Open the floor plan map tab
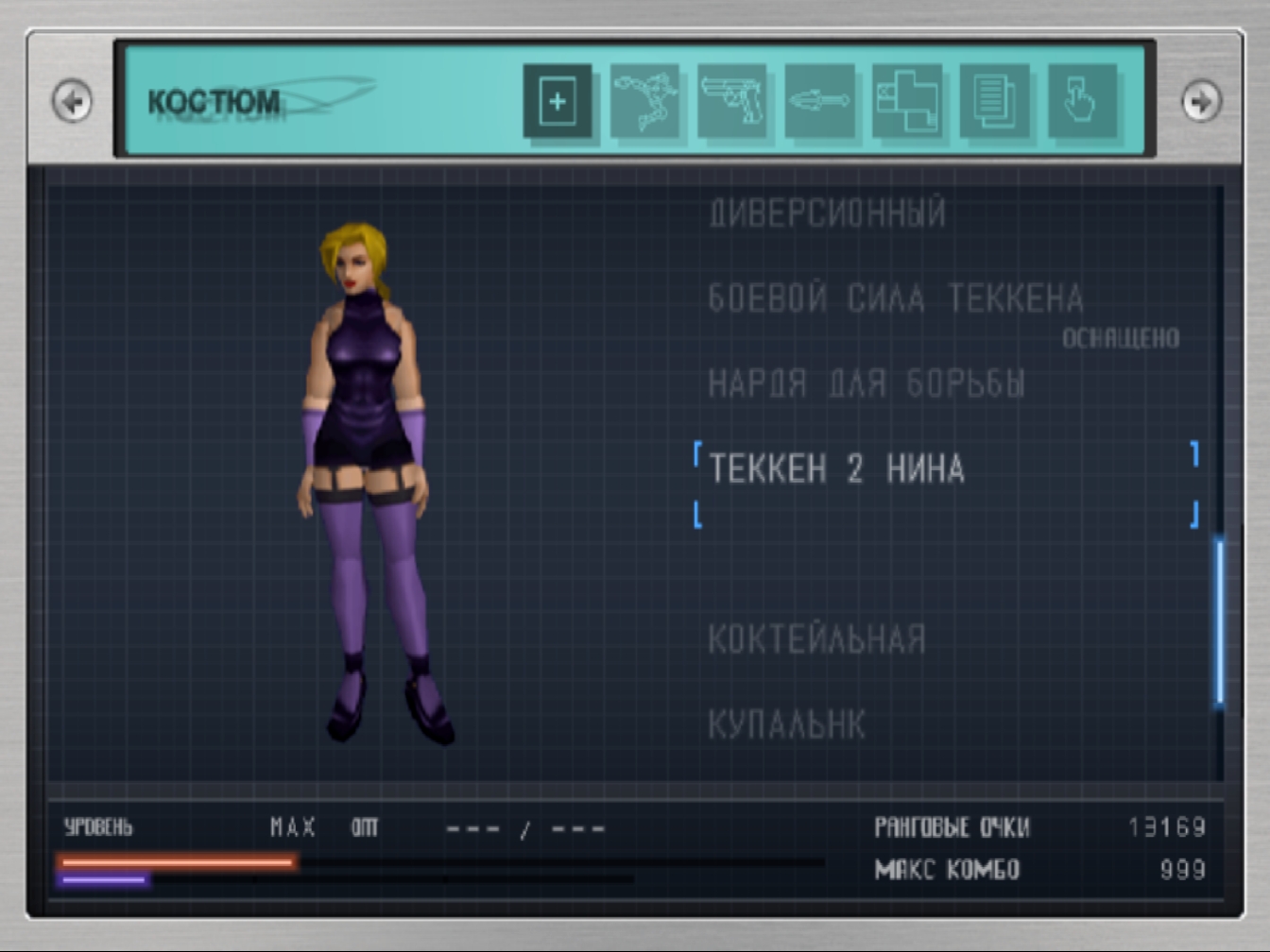 tap(907, 101)
